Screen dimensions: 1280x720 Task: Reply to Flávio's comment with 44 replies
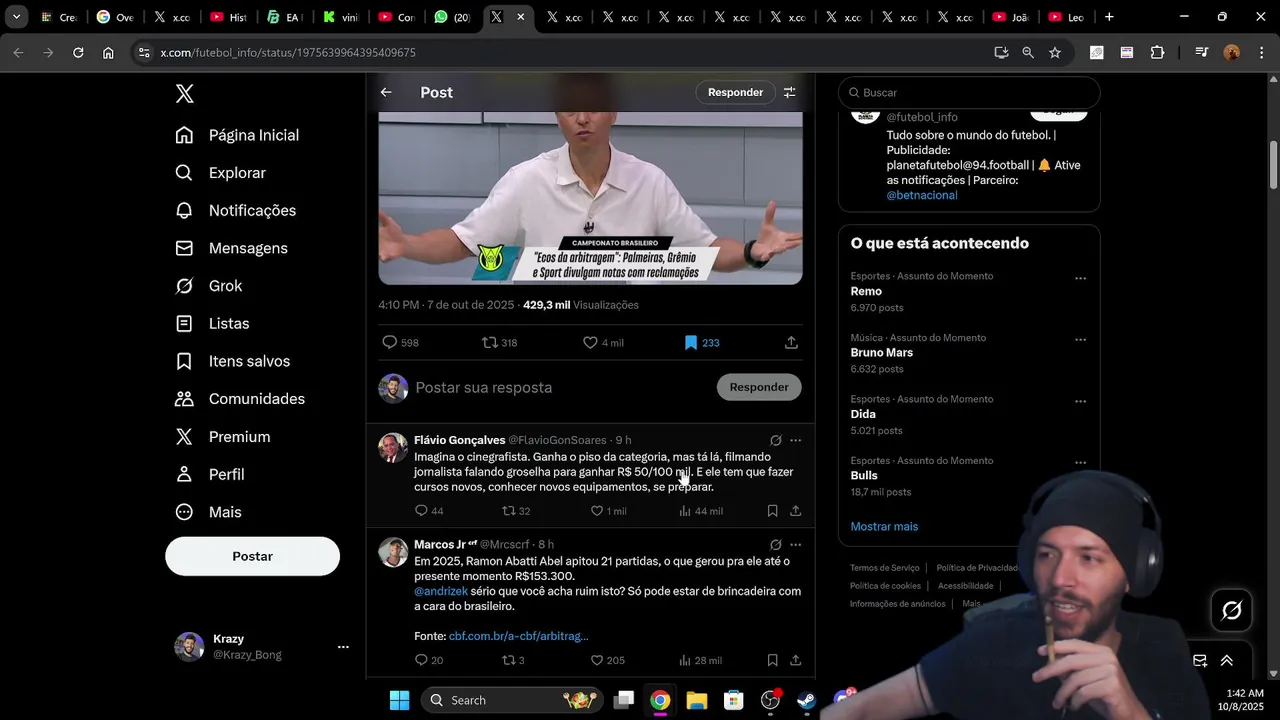421,511
